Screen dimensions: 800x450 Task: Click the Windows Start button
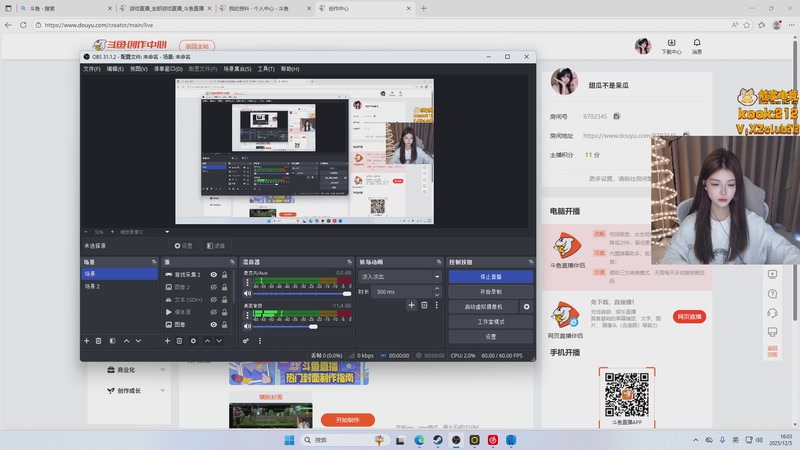click(289, 440)
